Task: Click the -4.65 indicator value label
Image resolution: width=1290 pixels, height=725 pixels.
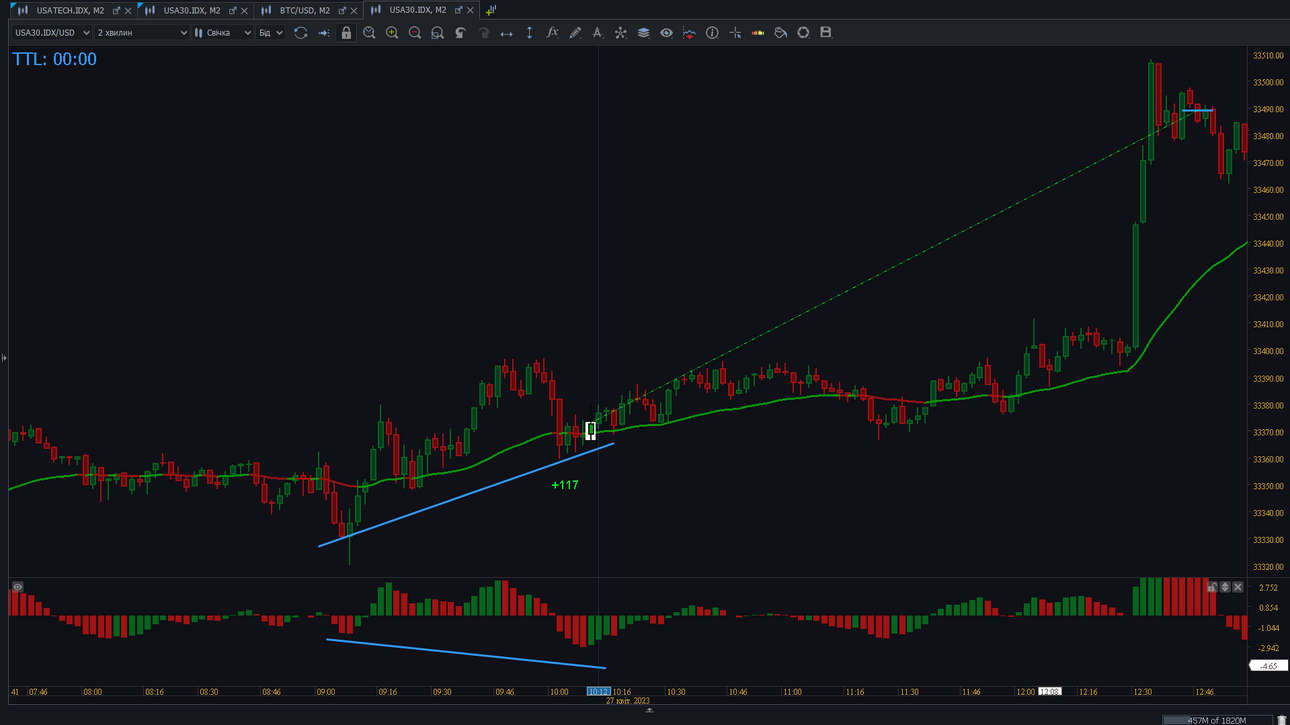Action: click(x=1268, y=666)
